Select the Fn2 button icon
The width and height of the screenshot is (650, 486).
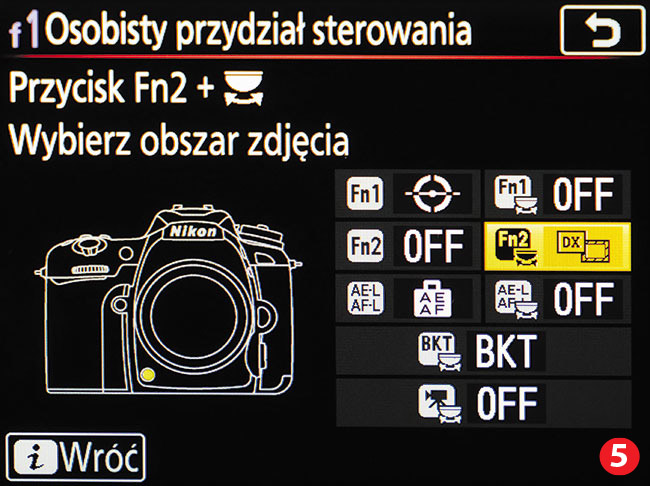(365, 246)
